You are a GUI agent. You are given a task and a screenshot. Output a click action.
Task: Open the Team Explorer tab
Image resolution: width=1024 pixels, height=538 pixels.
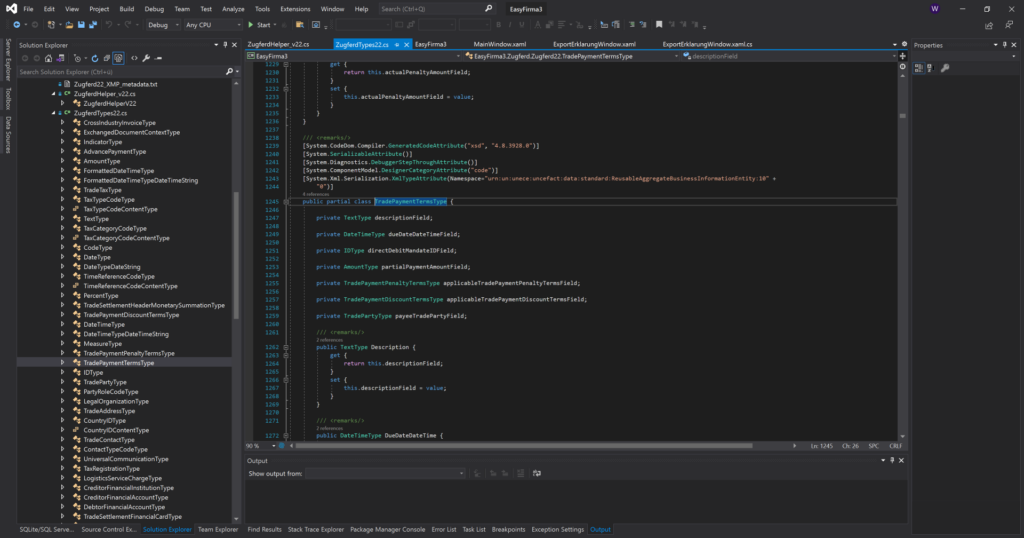217,530
